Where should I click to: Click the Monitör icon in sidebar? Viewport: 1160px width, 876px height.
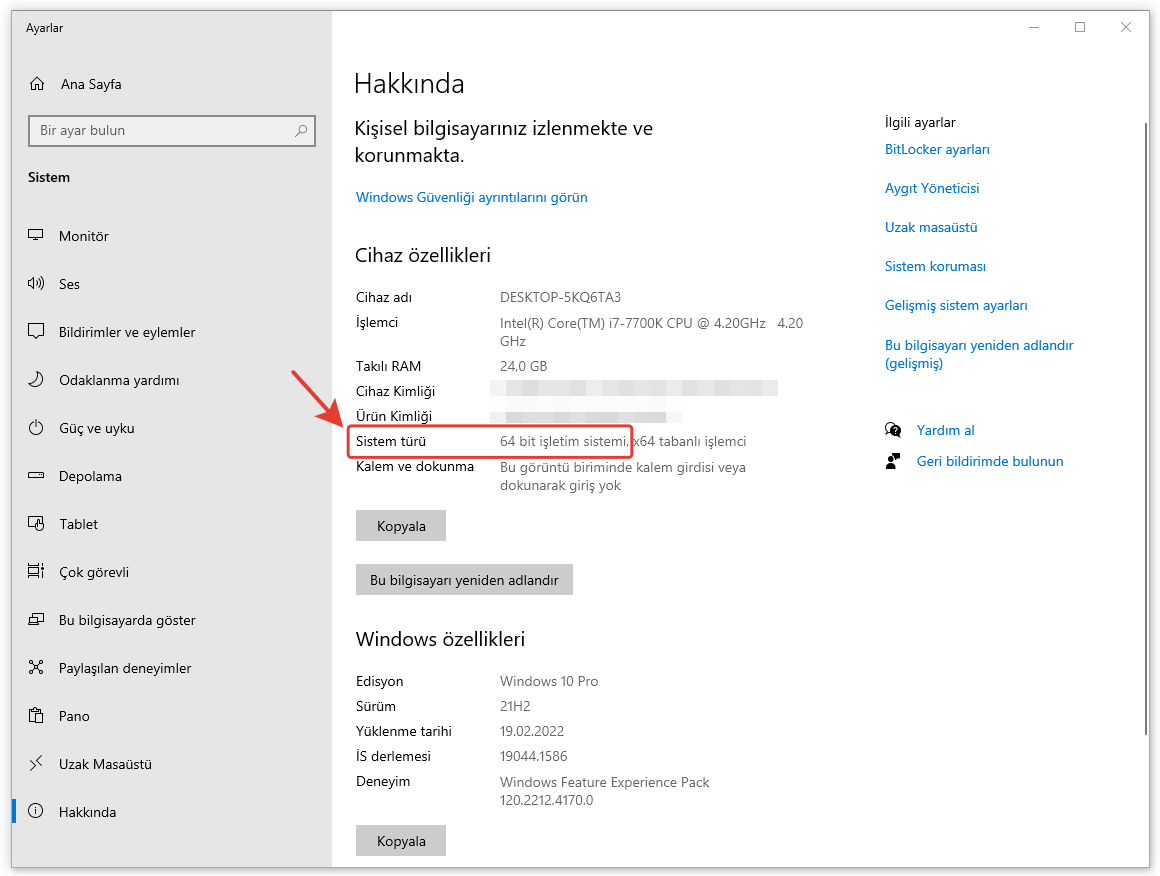click(36, 236)
